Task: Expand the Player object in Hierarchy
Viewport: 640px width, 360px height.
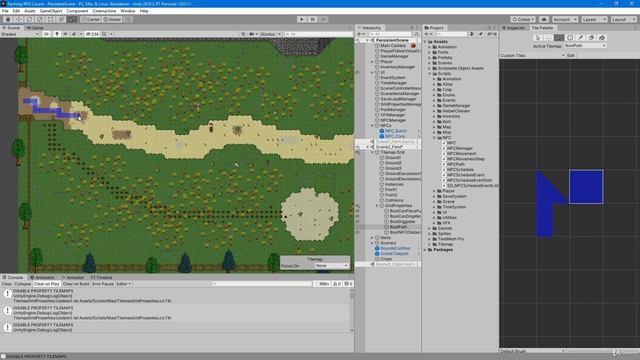Action: click(x=372, y=62)
